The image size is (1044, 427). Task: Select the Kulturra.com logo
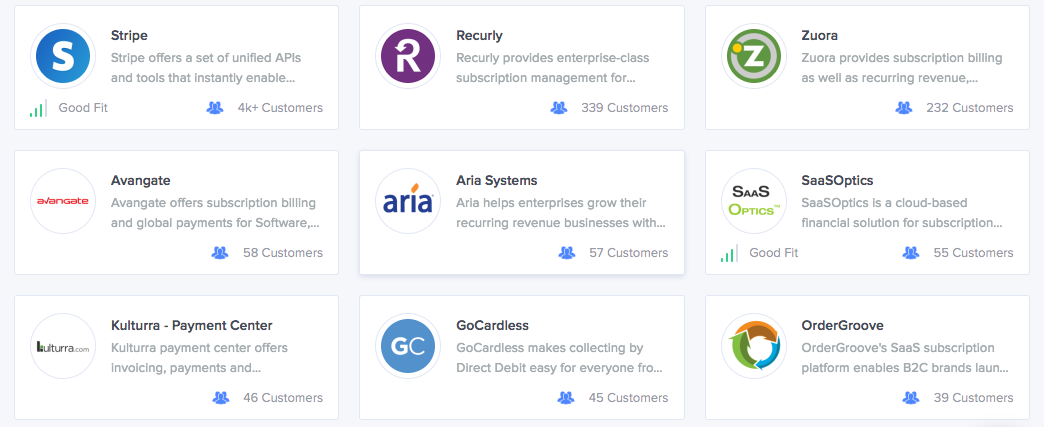(63, 346)
